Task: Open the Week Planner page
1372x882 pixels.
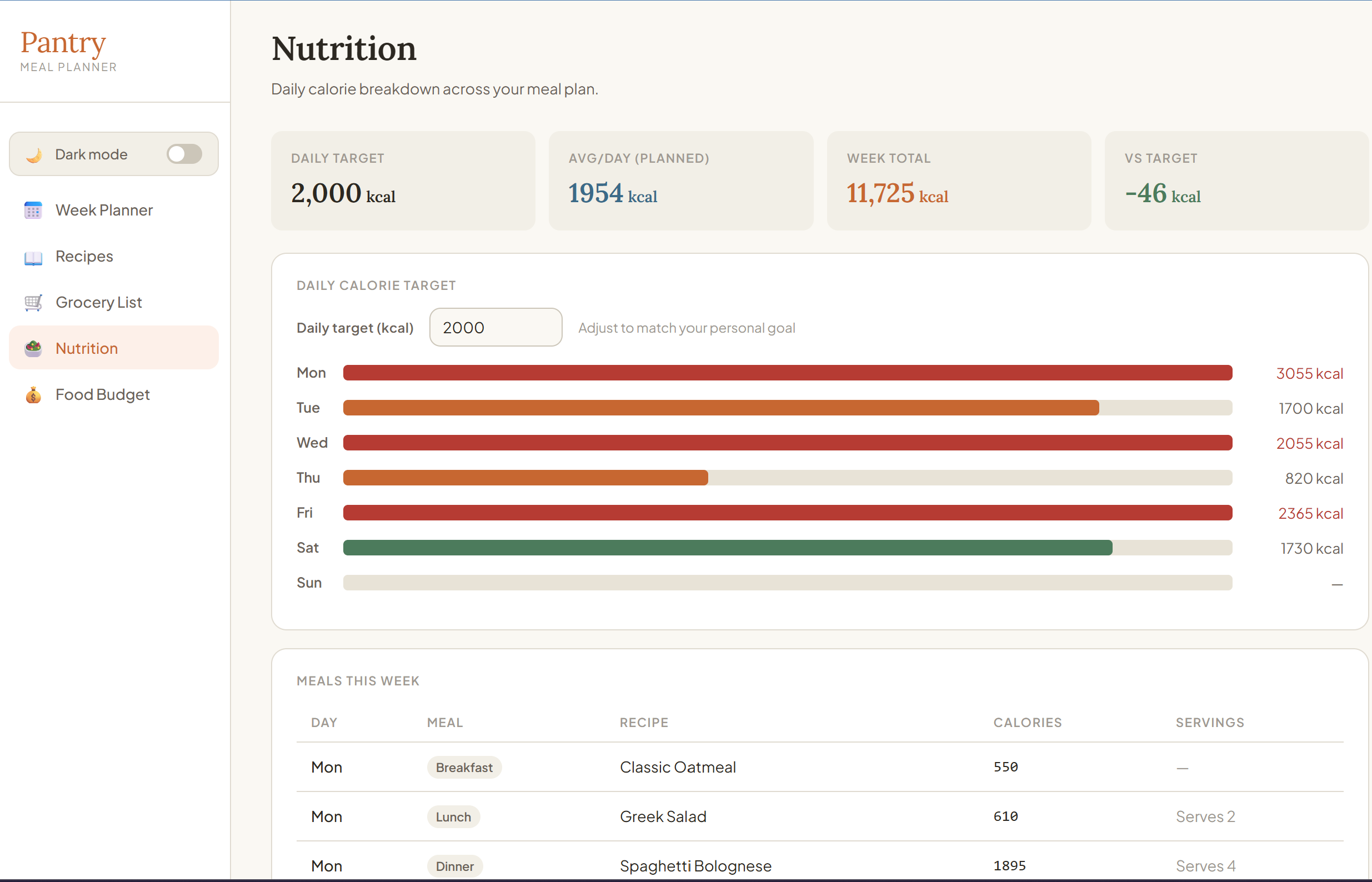Action: (x=104, y=210)
